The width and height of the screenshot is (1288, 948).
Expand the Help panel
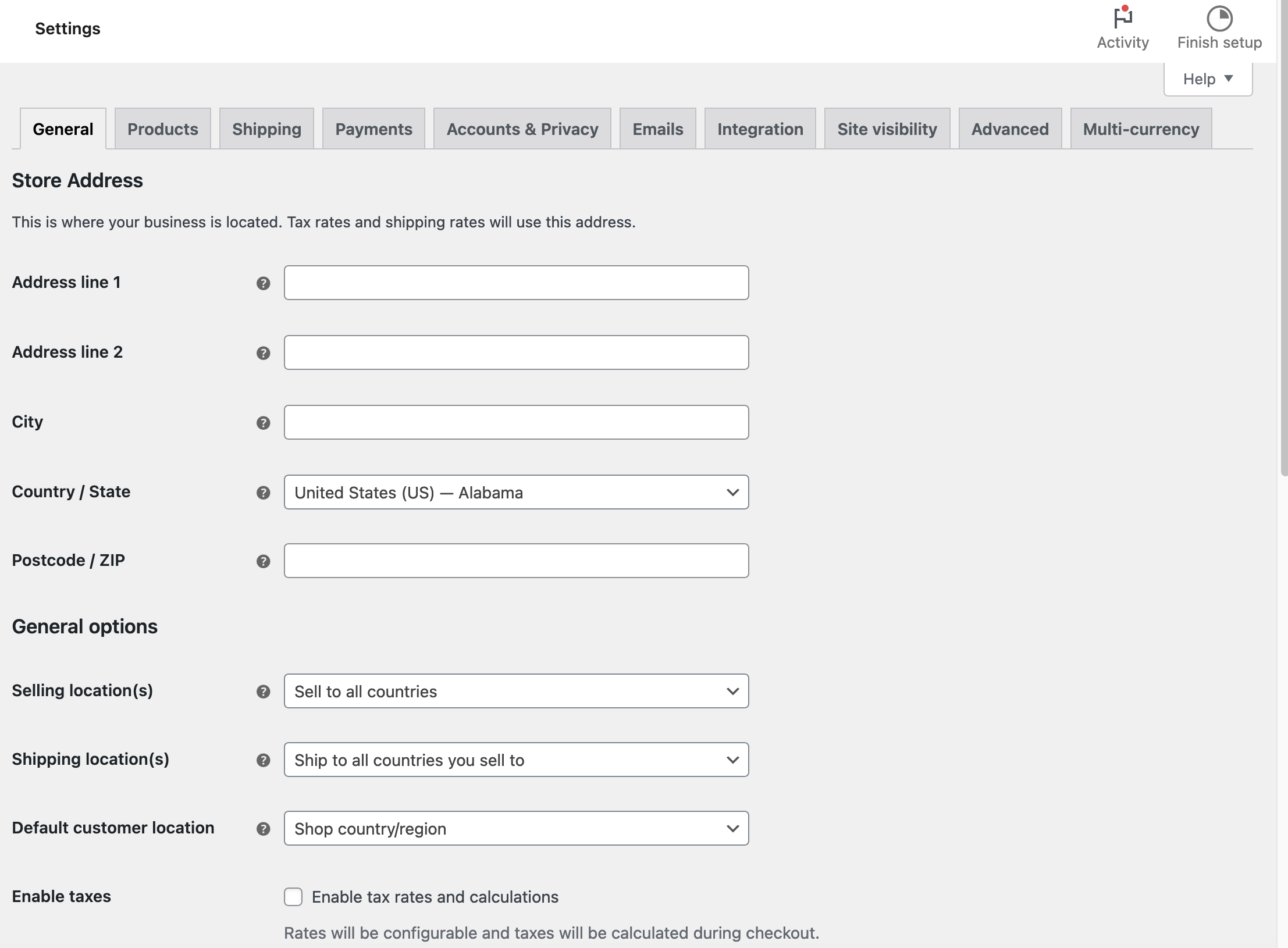[x=1208, y=79]
